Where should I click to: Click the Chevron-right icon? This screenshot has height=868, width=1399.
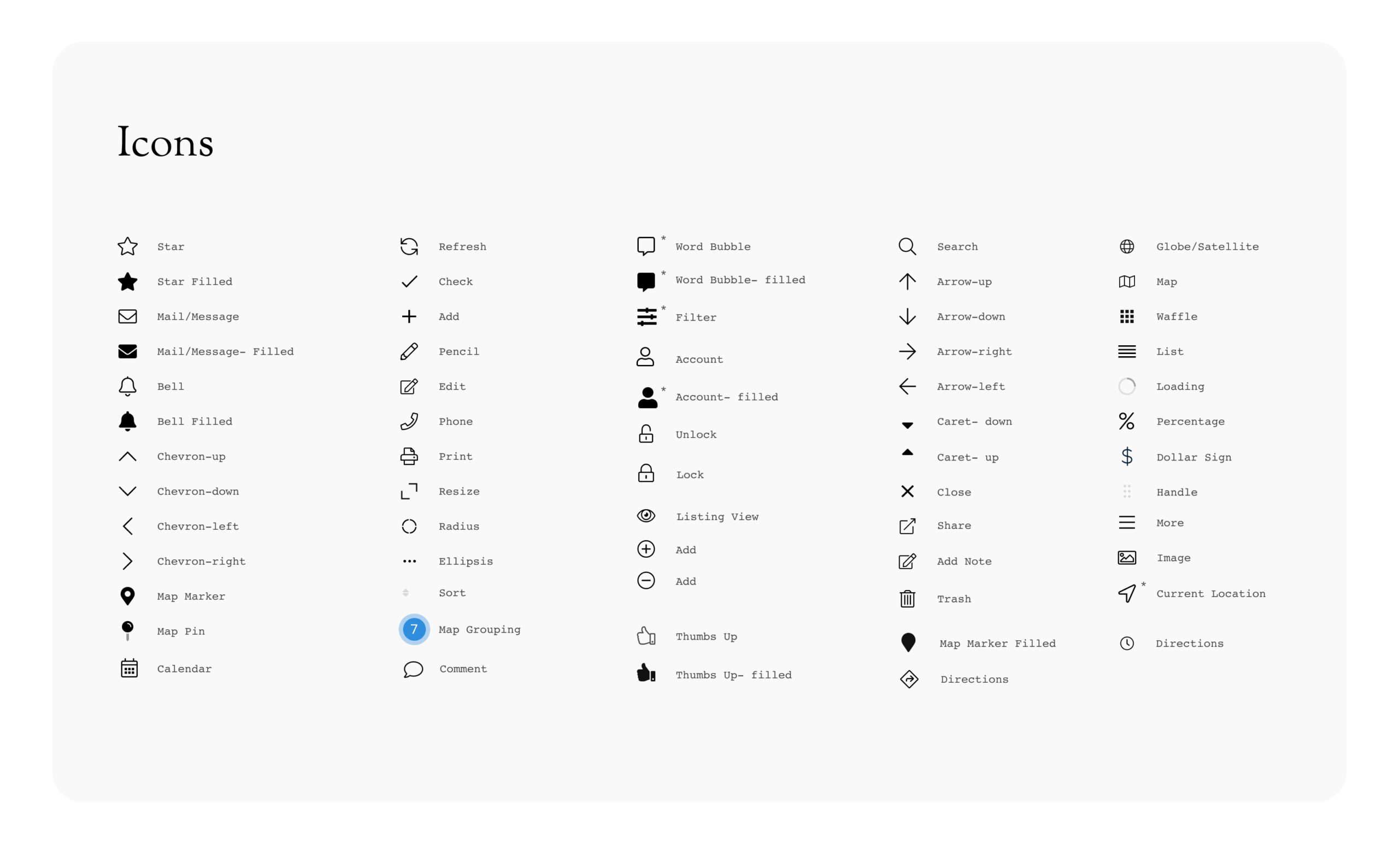click(x=127, y=562)
